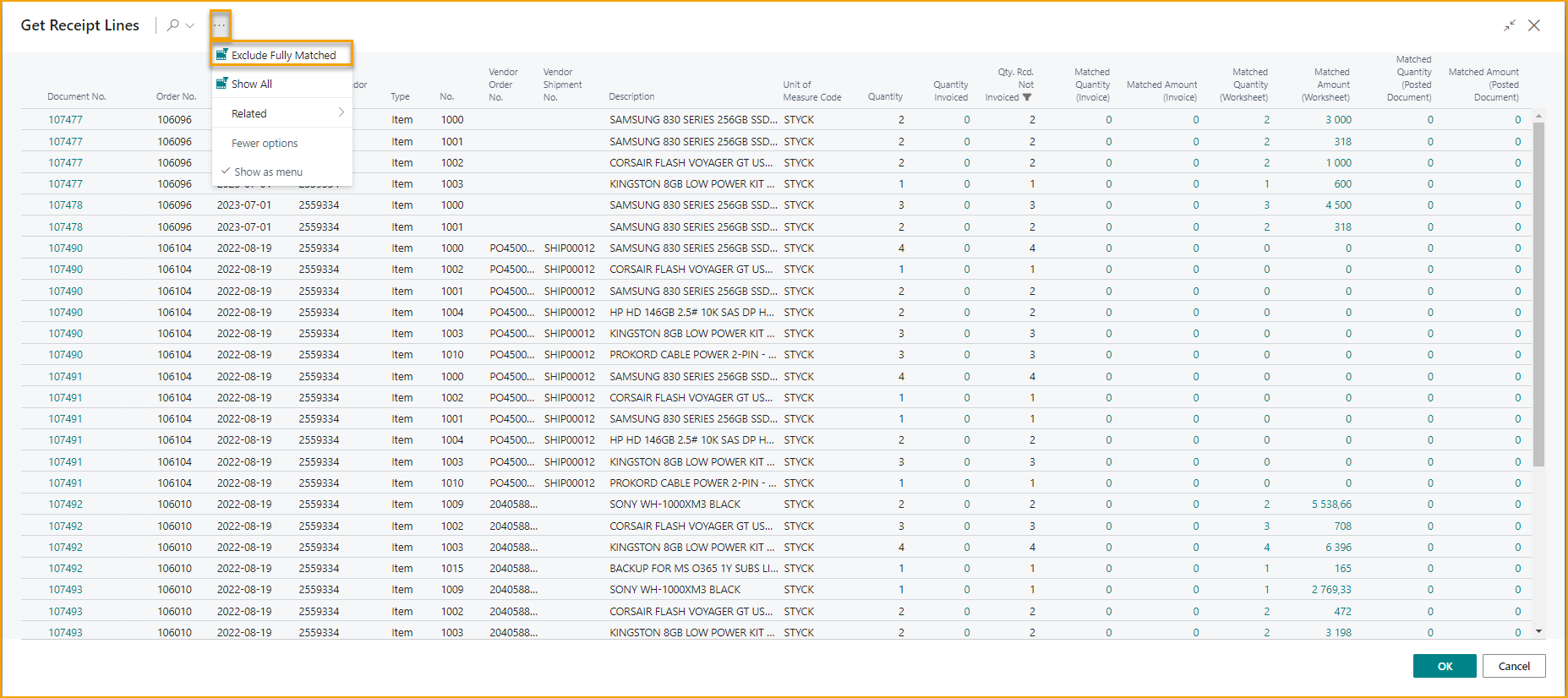Image resolution: width=1568 pixels, height=698 pixels.
Task: Click matched amount 3 000 in first row
Action: pyautogui.click(x=1338, y=119)
